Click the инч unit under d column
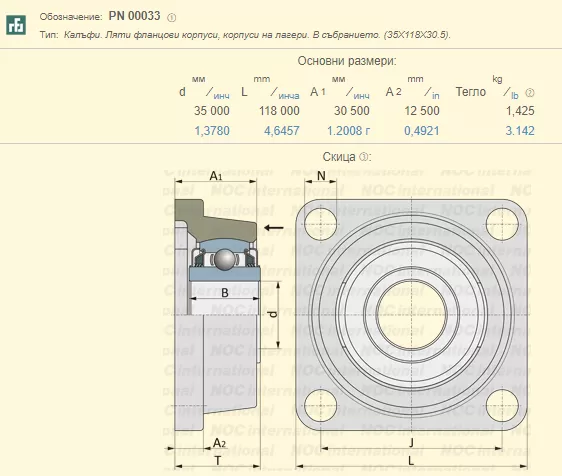Viewport: 562px width, 476px height. (x=222, y=96)
